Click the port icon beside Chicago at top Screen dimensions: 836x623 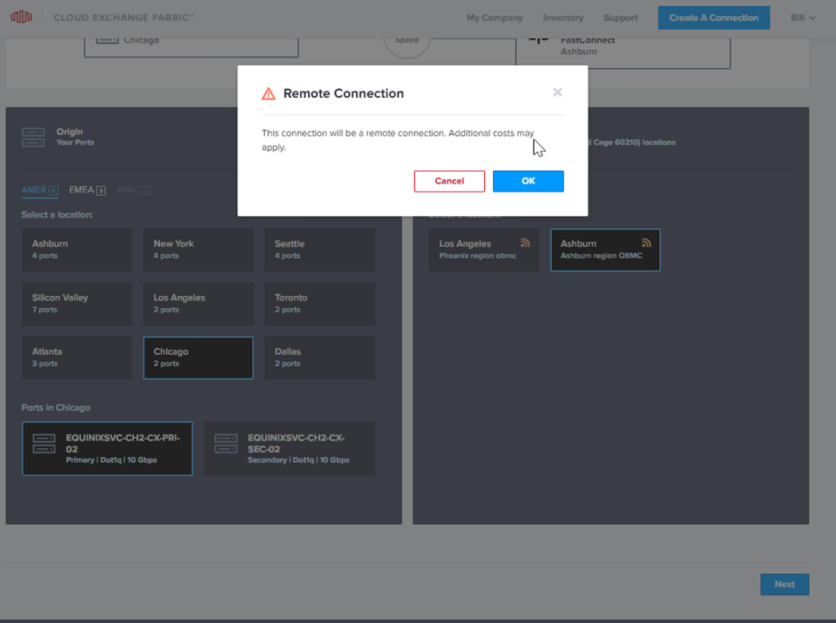click(x=107, y=40)
